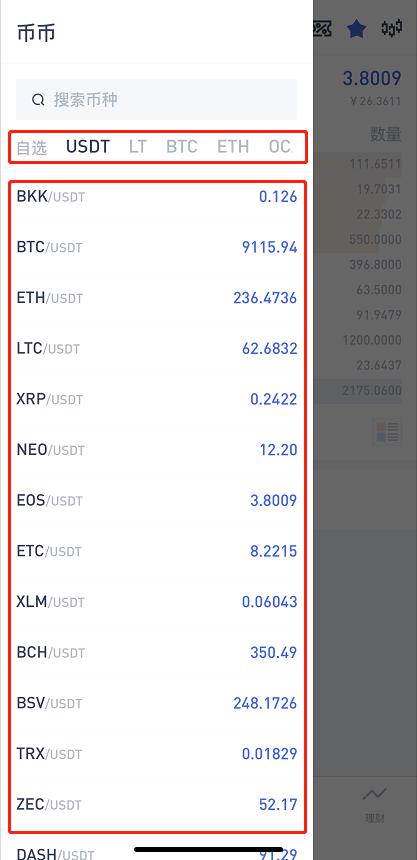Screen dimensions: 417x860
Task: Focus the 搜索币种 search field
Action: pyautogui.click(x=156, y=100)
